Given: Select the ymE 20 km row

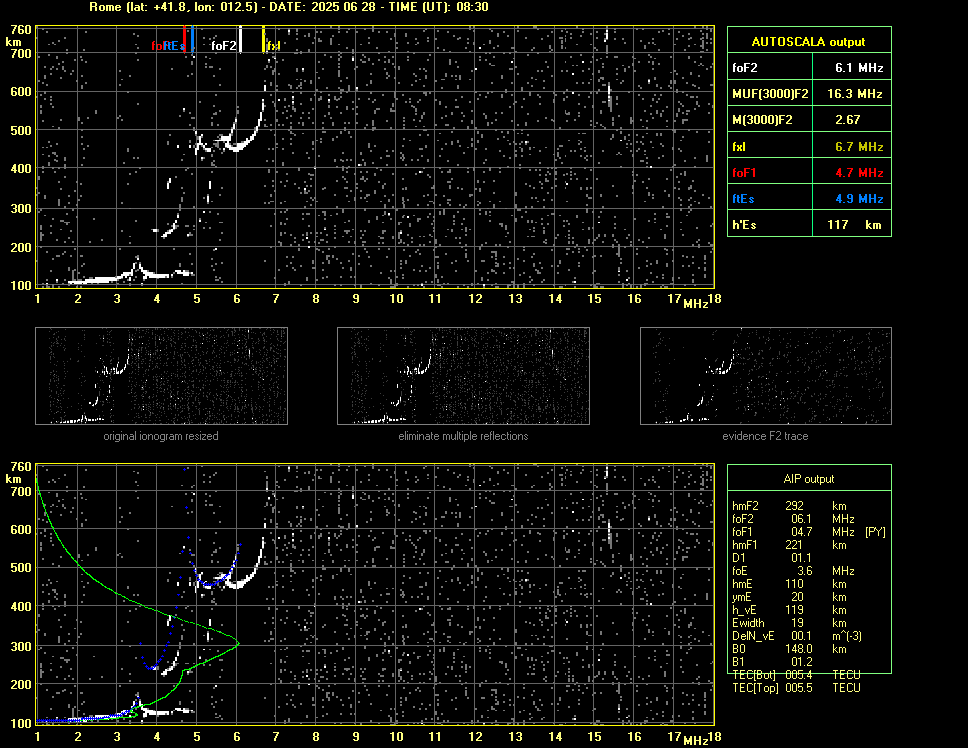Looking at the screenshot, I should pos(789,597).
